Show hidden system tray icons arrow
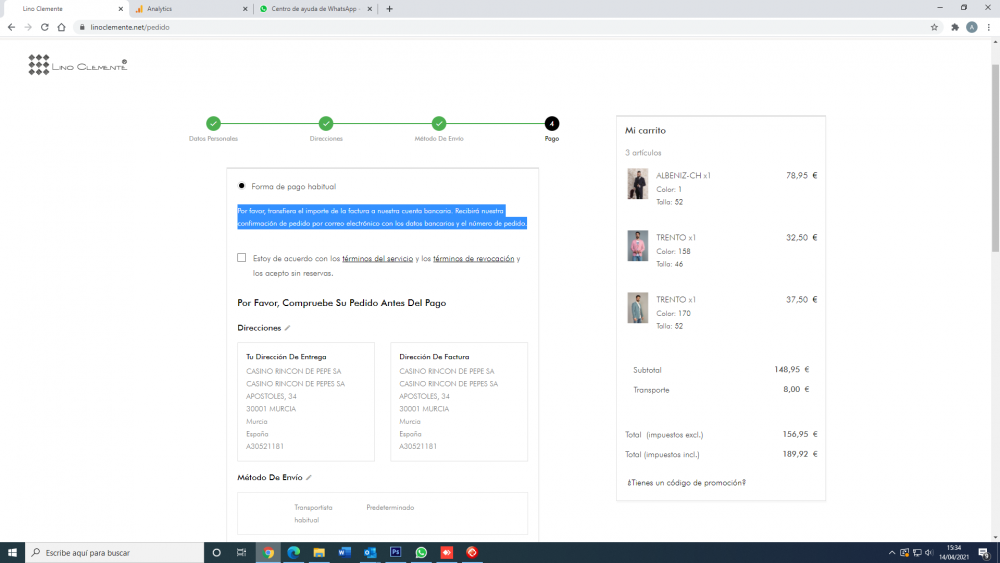This screenshot has height=563, width=1000. point(892,552)
